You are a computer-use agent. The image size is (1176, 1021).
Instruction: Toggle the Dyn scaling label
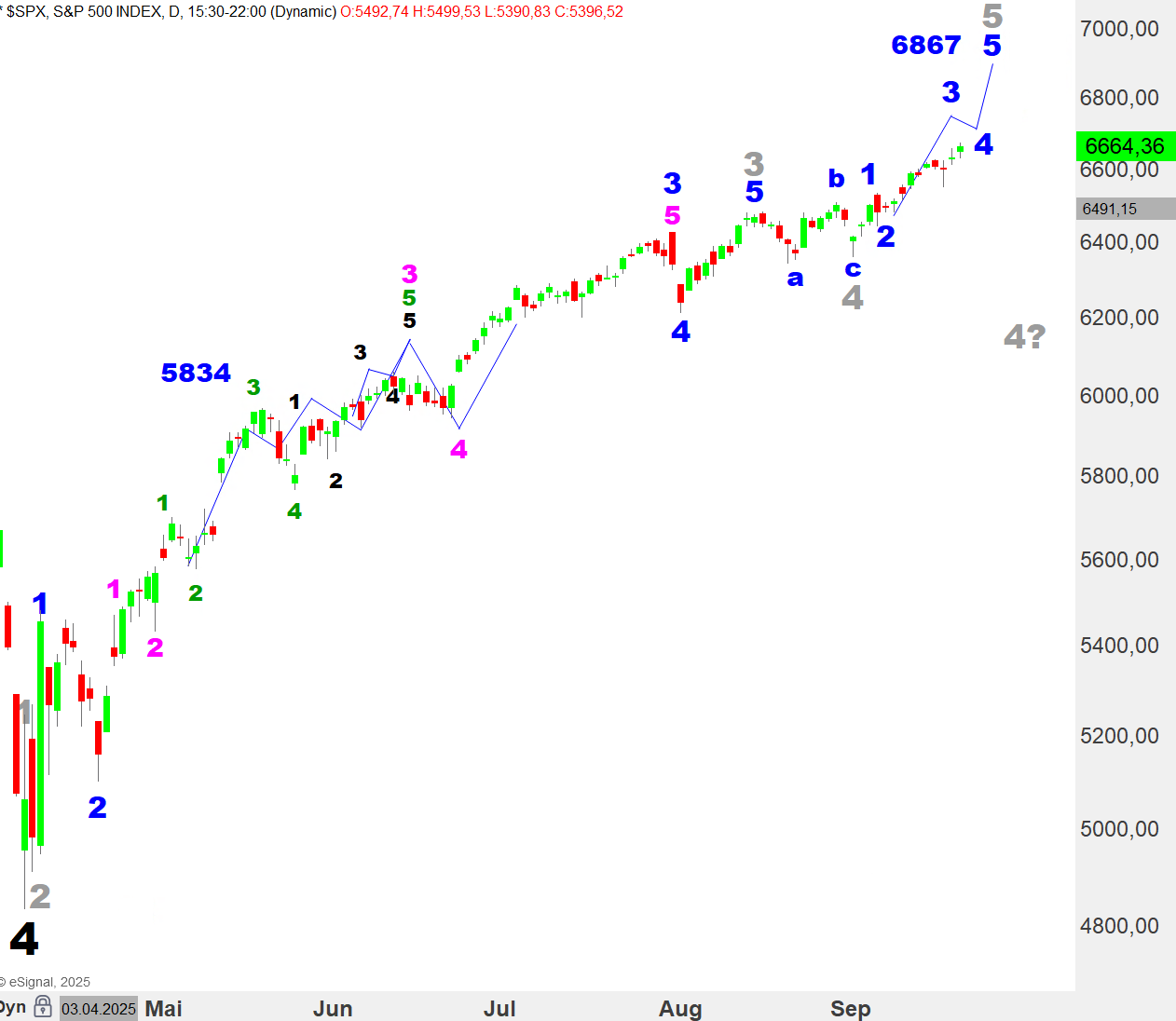point(13,1007)
